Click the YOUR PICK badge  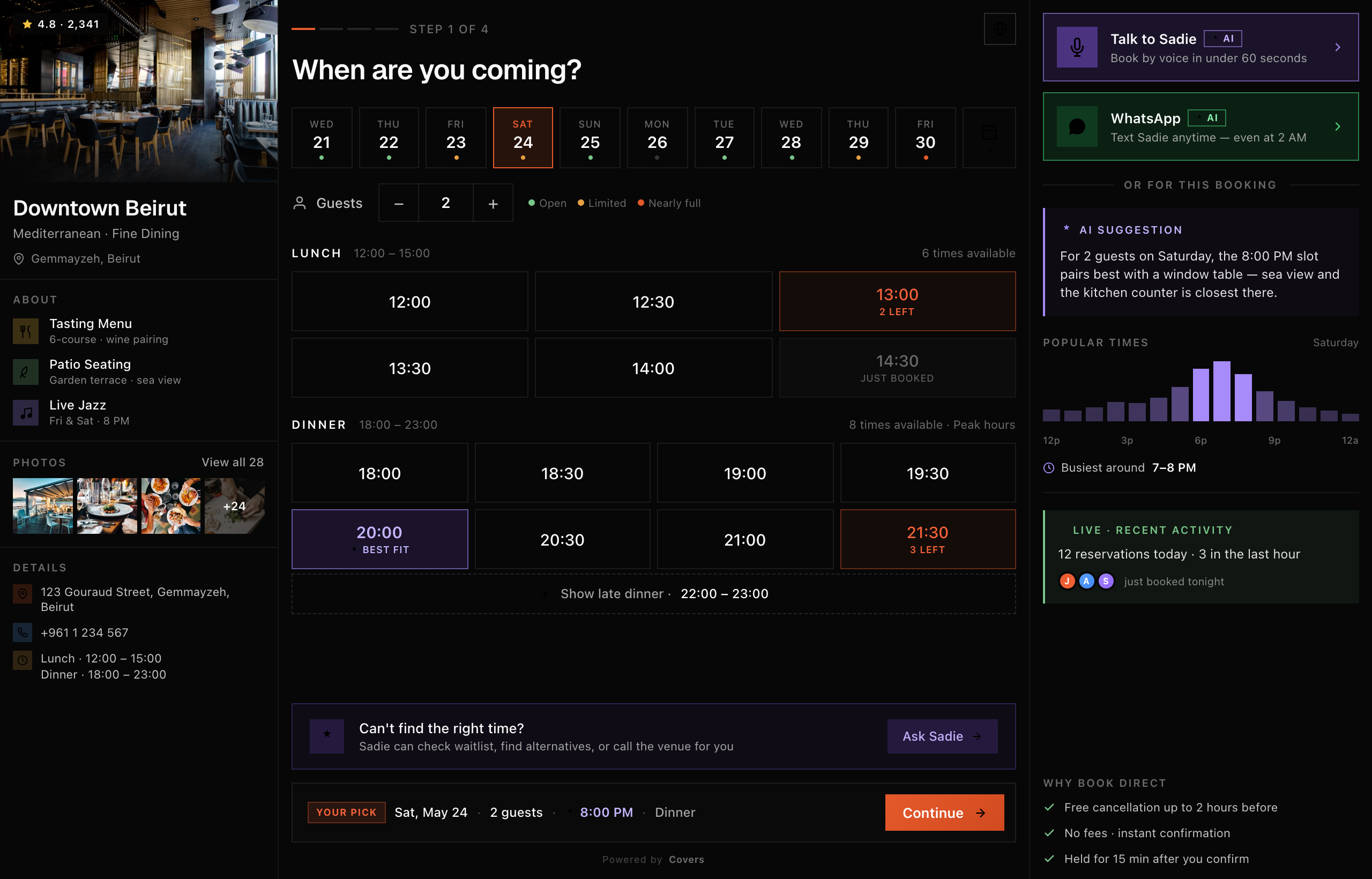coord(346,812)
